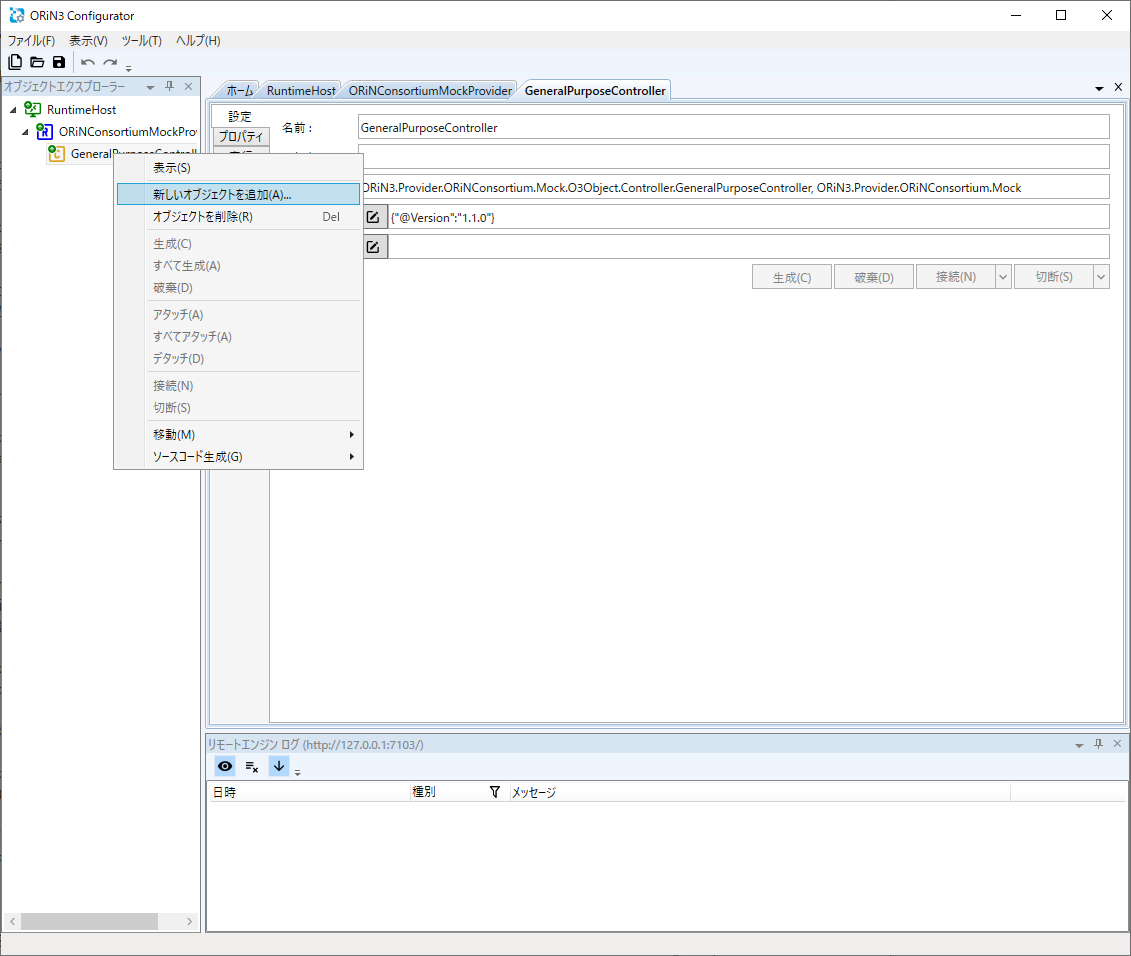This screenshot has height=956, width=1131.
Task: Open the 表示(V) menu
Action: (x=89, y=40)
